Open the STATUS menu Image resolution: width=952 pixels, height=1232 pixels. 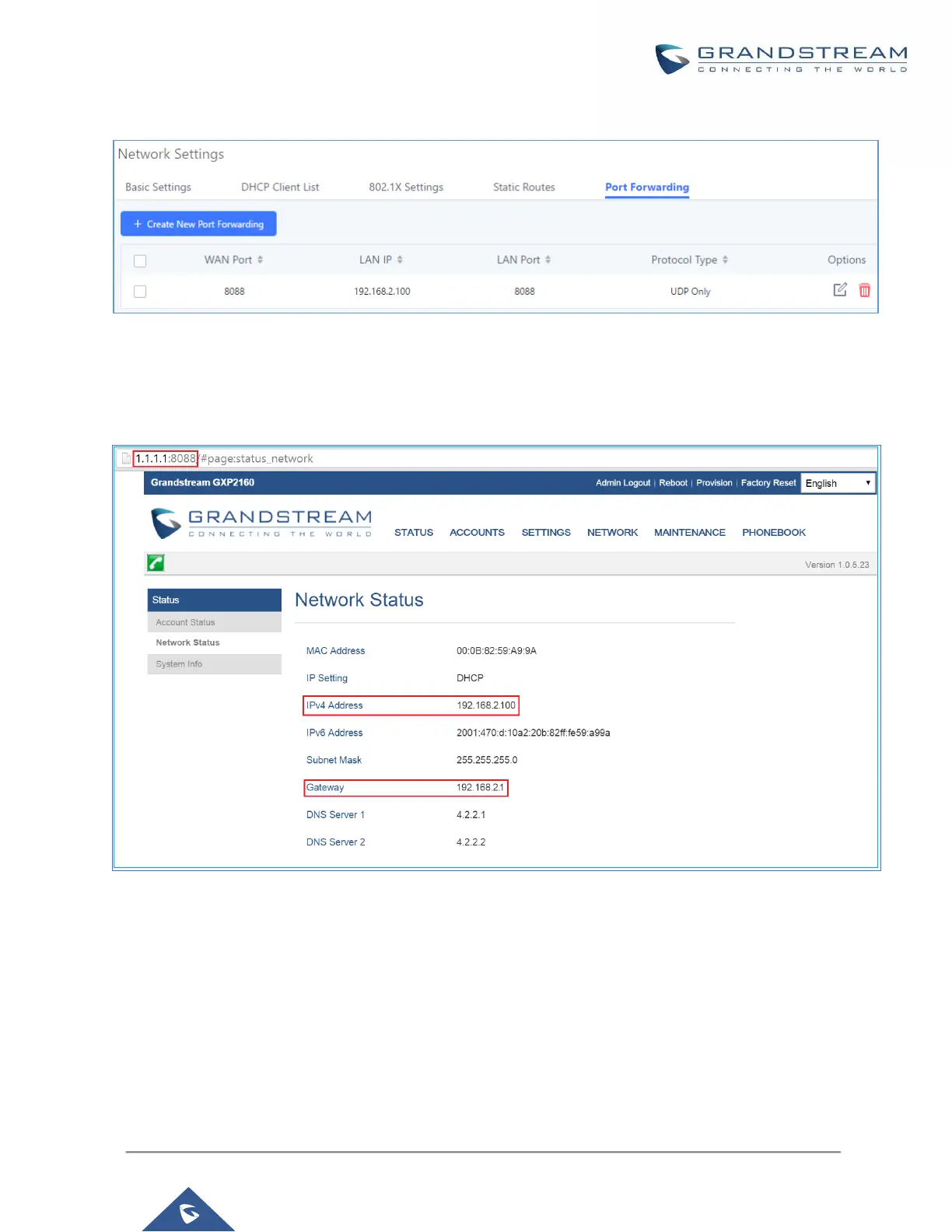click(414, 533)
